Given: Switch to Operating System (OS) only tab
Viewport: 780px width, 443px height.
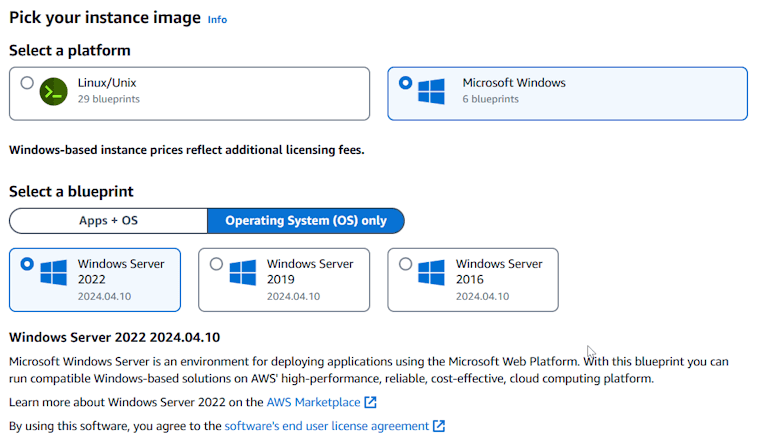Looking at the screenshot, I should coord(306,221).
